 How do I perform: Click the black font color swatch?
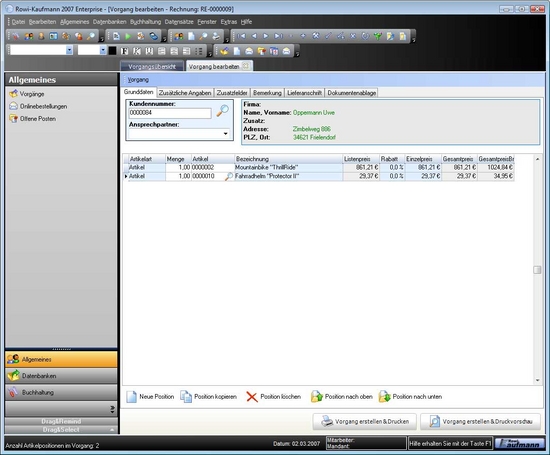coord(112,51)
